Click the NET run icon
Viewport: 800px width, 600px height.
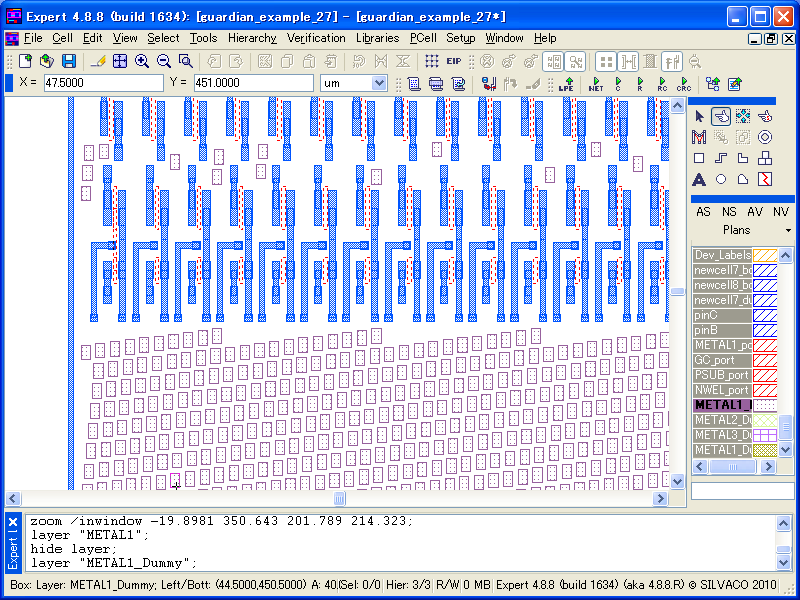click(x=596, y=84)
